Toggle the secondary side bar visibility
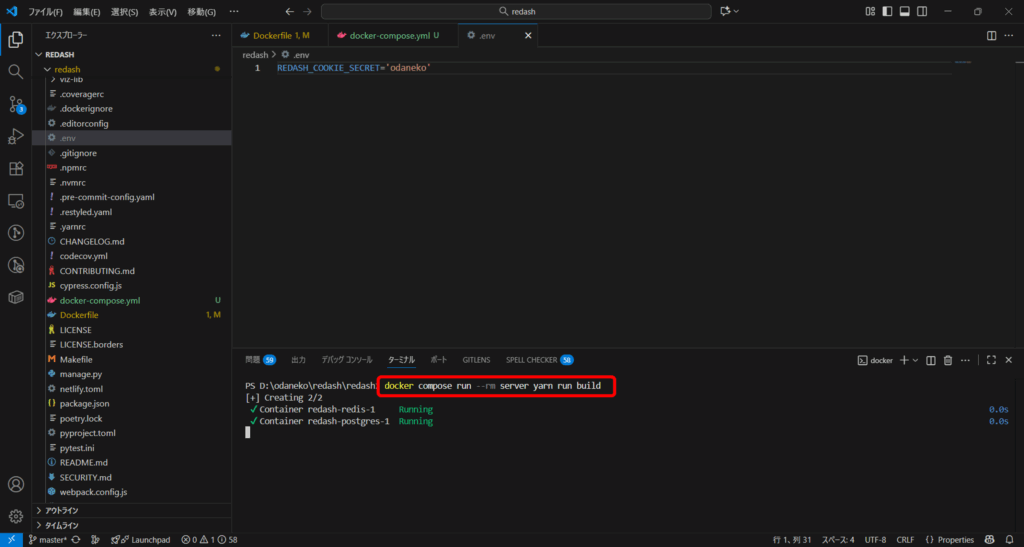 point(921,11)
